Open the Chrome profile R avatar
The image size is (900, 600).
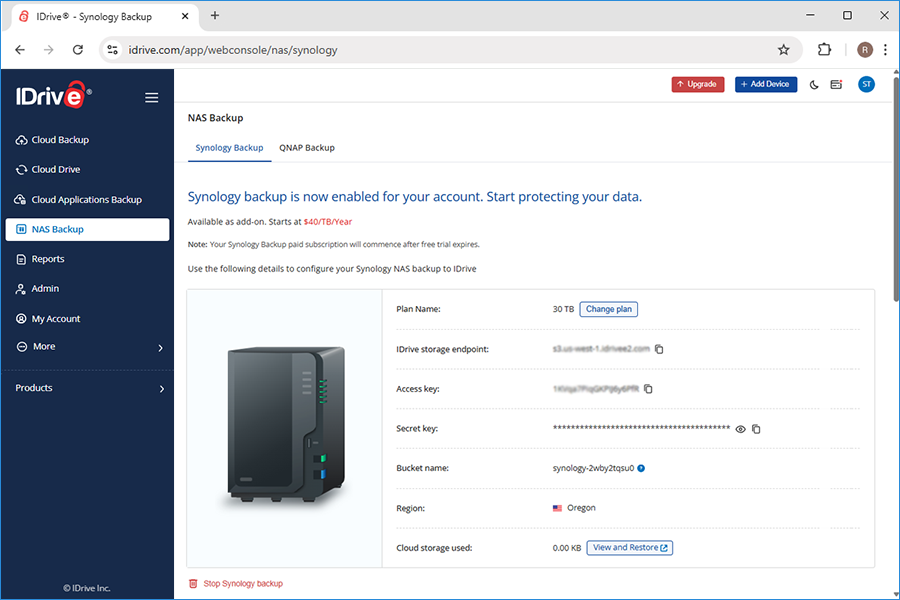865,50
